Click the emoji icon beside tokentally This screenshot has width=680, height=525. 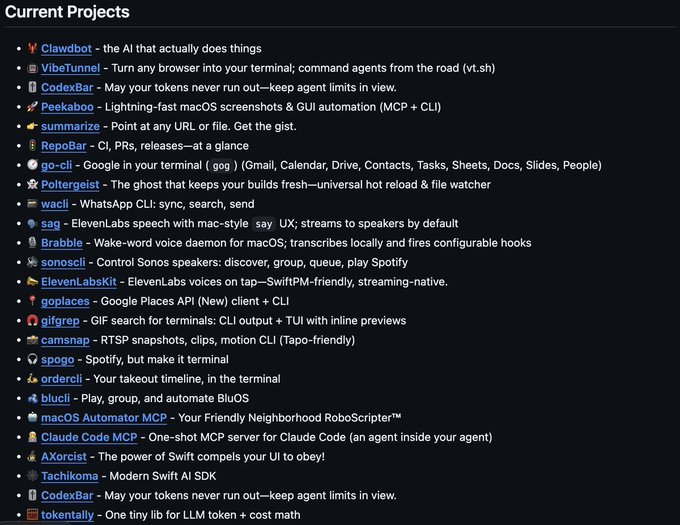33,515
